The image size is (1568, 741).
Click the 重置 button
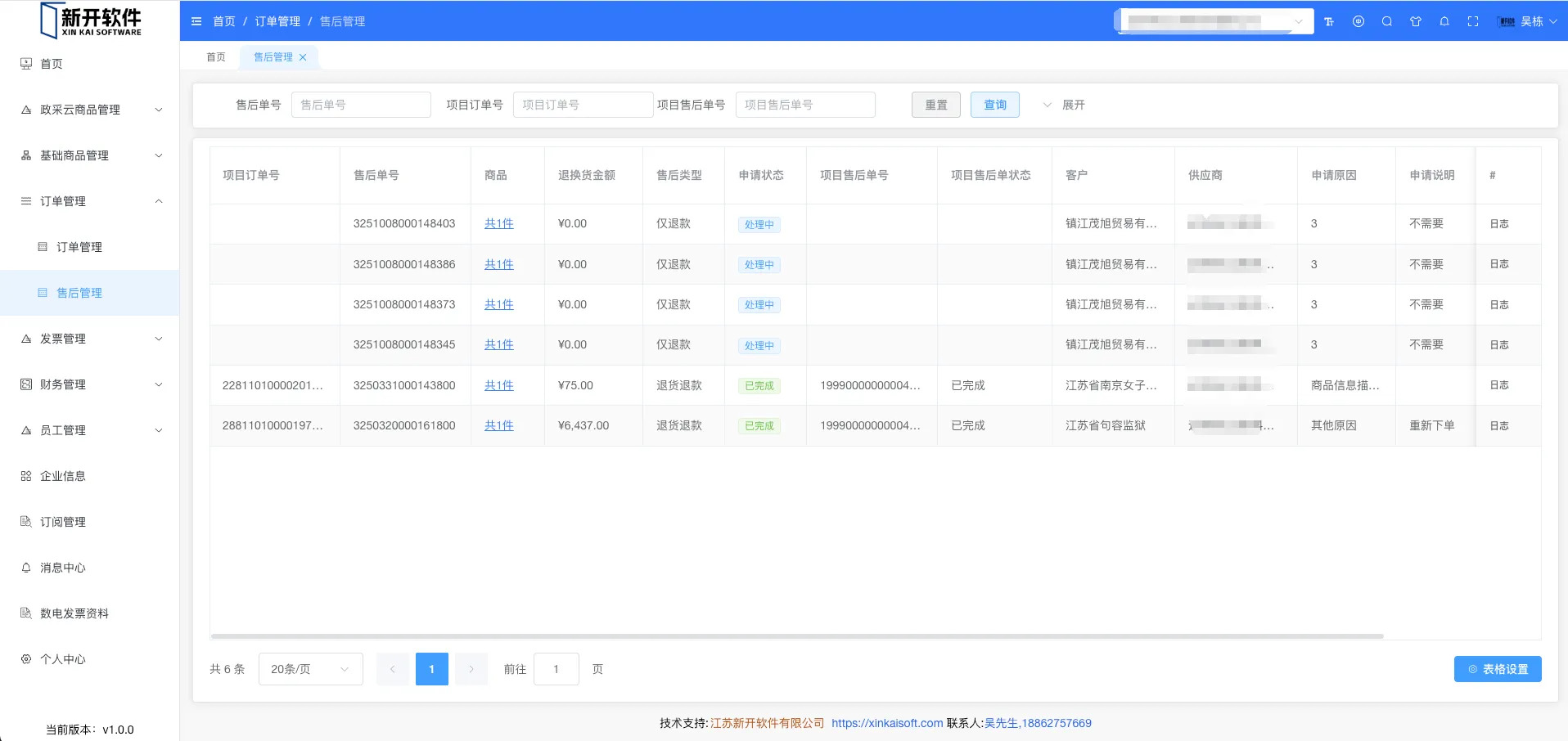[x=935, y=105]
